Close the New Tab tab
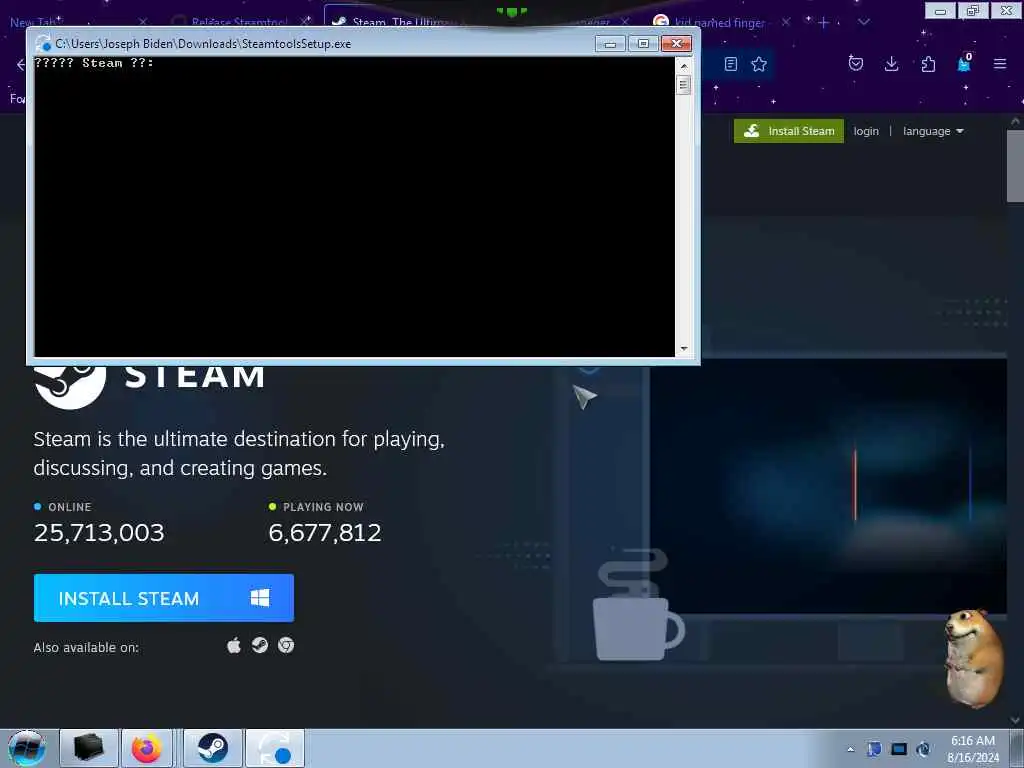1024x768 pixels. 143,22
